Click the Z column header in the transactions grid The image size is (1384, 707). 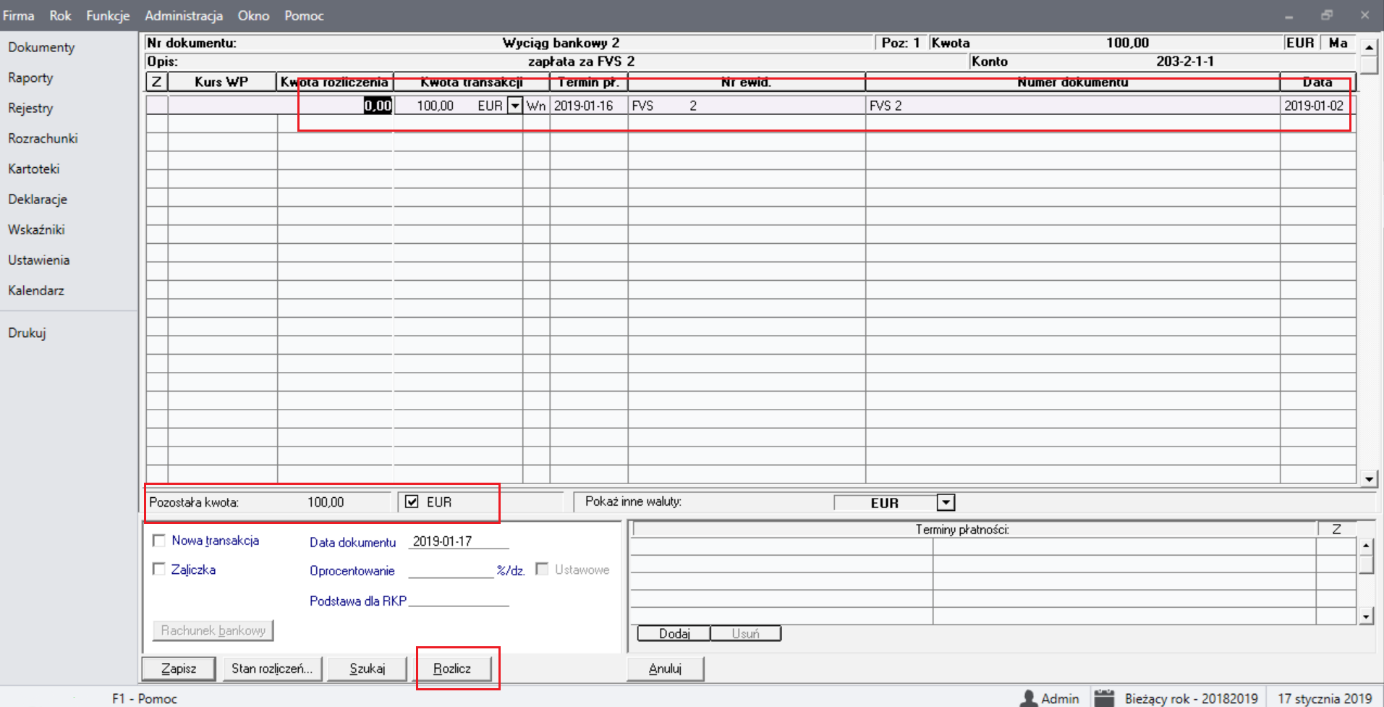pyautogui.click(x=156, y=82)
